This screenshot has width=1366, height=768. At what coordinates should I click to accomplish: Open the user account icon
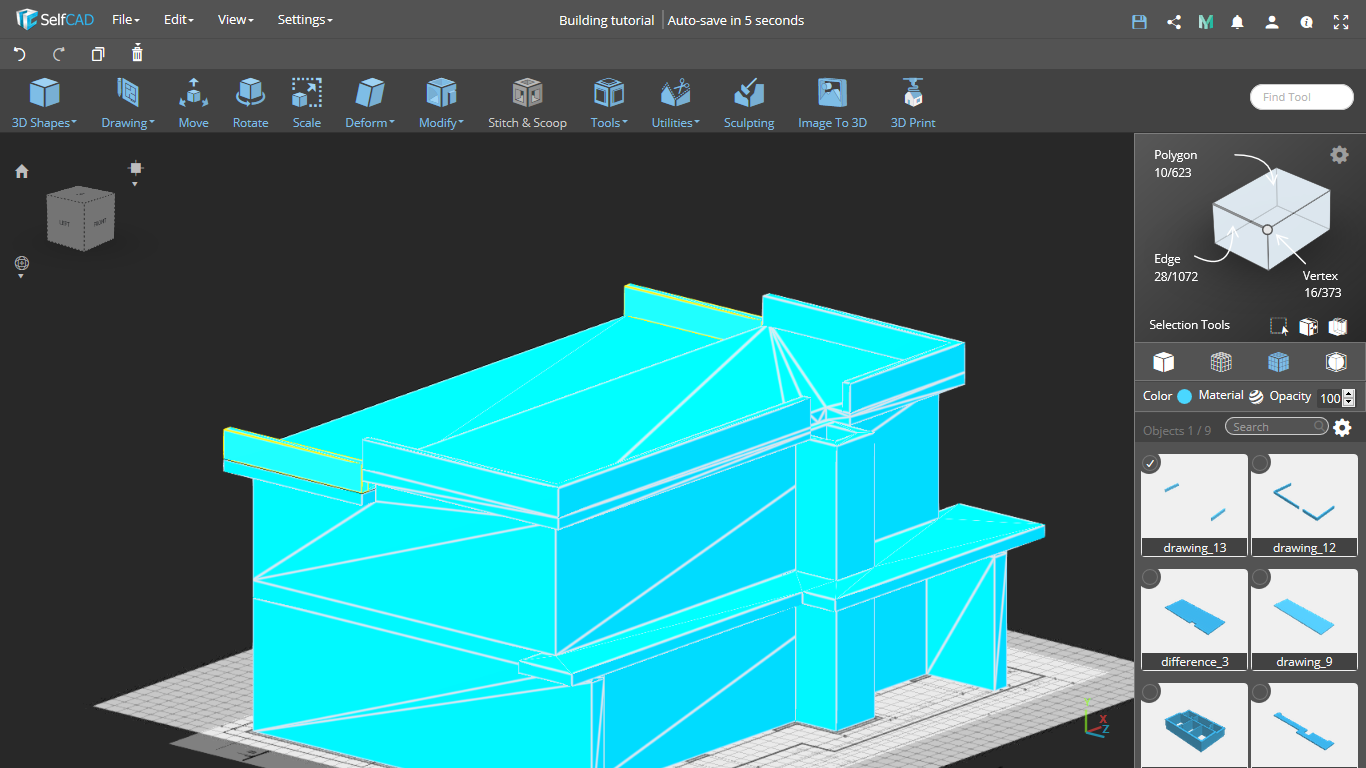tap(1272, 21)
